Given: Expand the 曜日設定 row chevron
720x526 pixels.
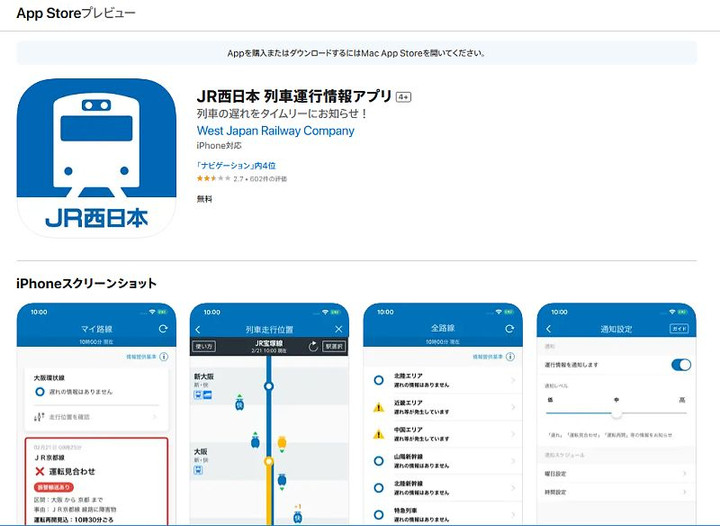Looking at the screenshot, I should pos(685,474).
